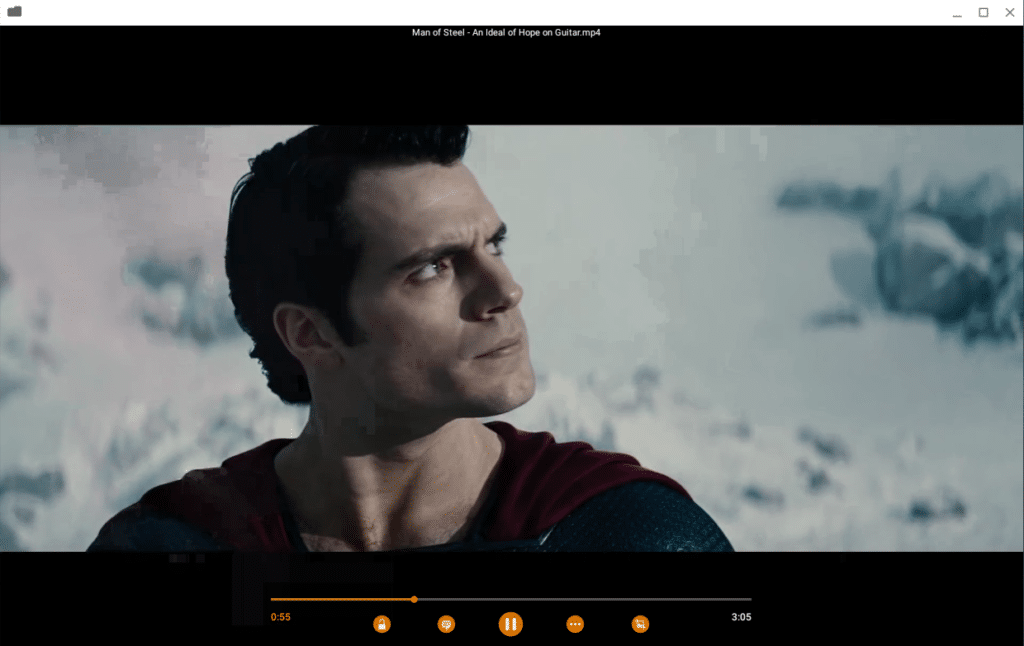The height and width of the screenshot is (646, 1024).
Task: Open the subtitles and audio tracks icon
Action: click(446, 624)
